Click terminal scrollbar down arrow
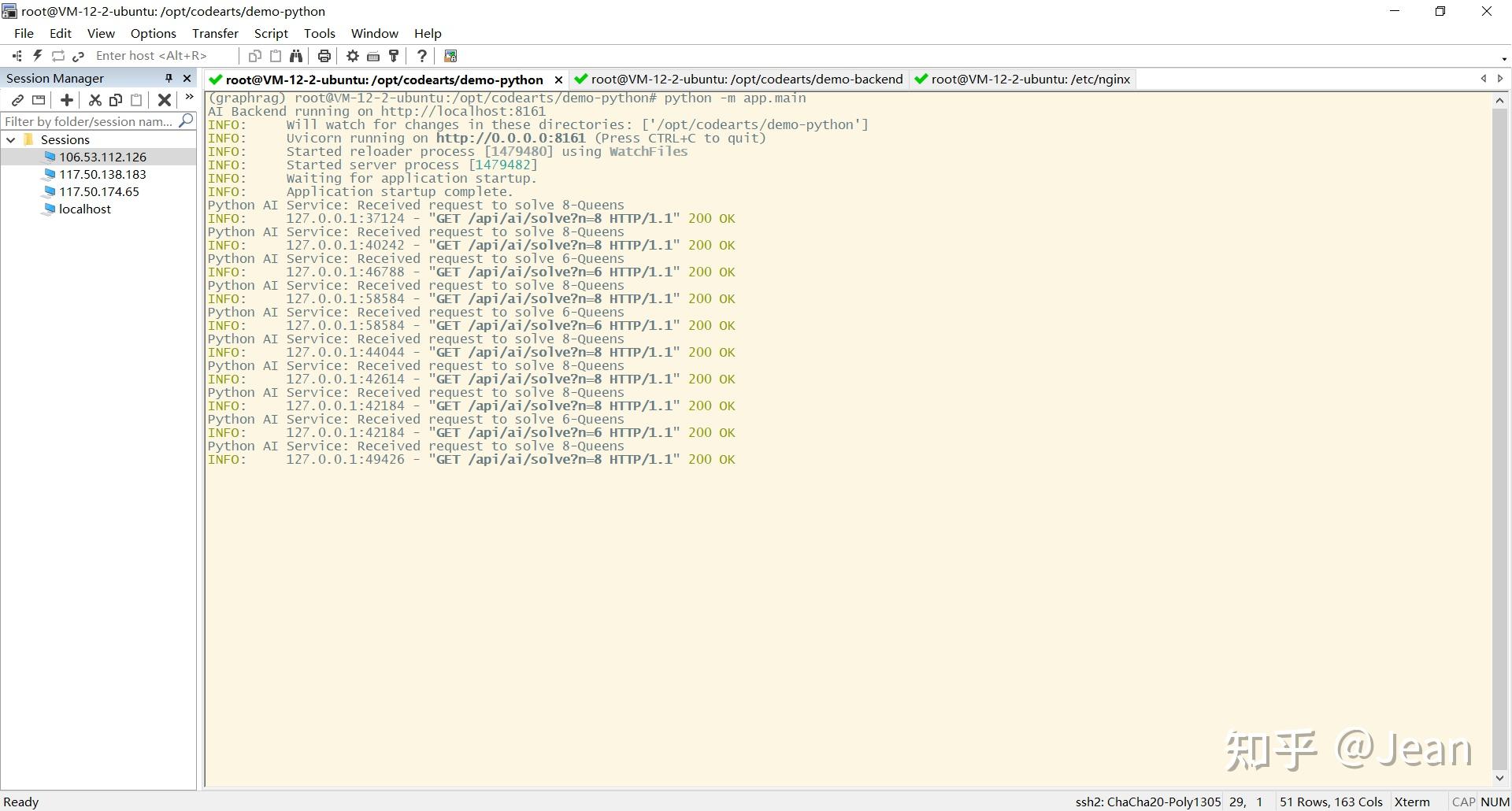Screen dimensions: 1512x811 (1499, 778)
